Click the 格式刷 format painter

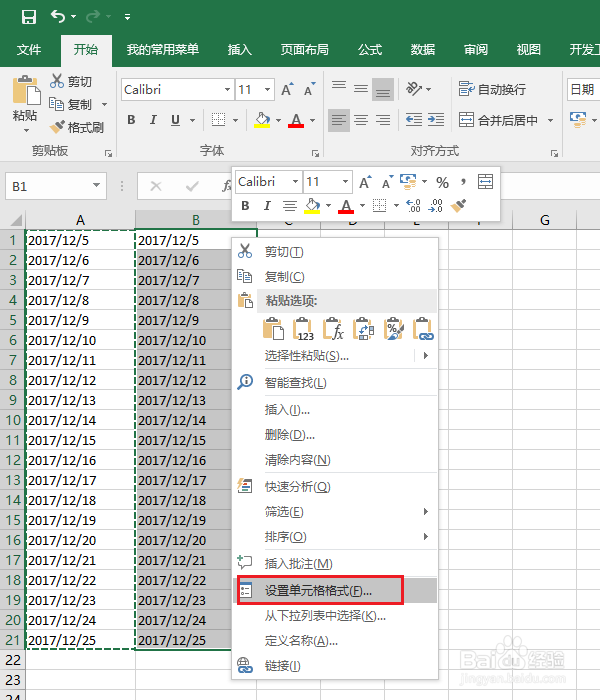tap(77, 128)
